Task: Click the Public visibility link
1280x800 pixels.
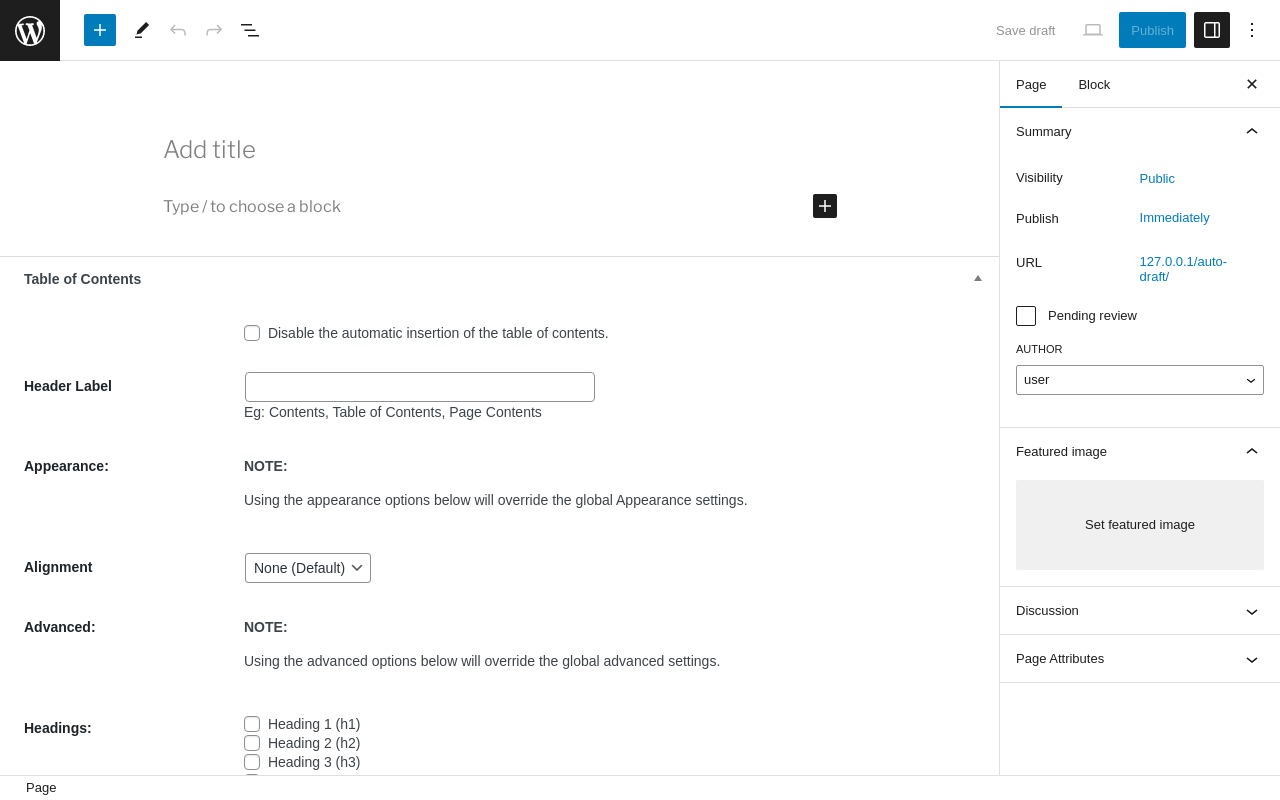Action: click(x=1157, y=179)
